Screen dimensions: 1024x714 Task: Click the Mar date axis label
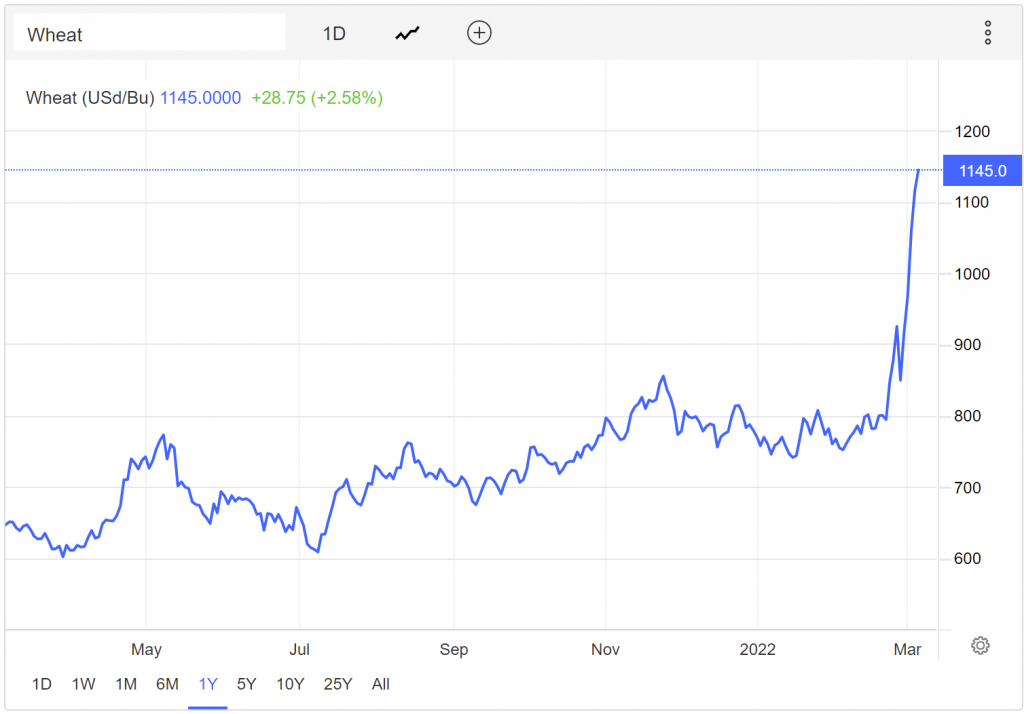pos(907,649)
